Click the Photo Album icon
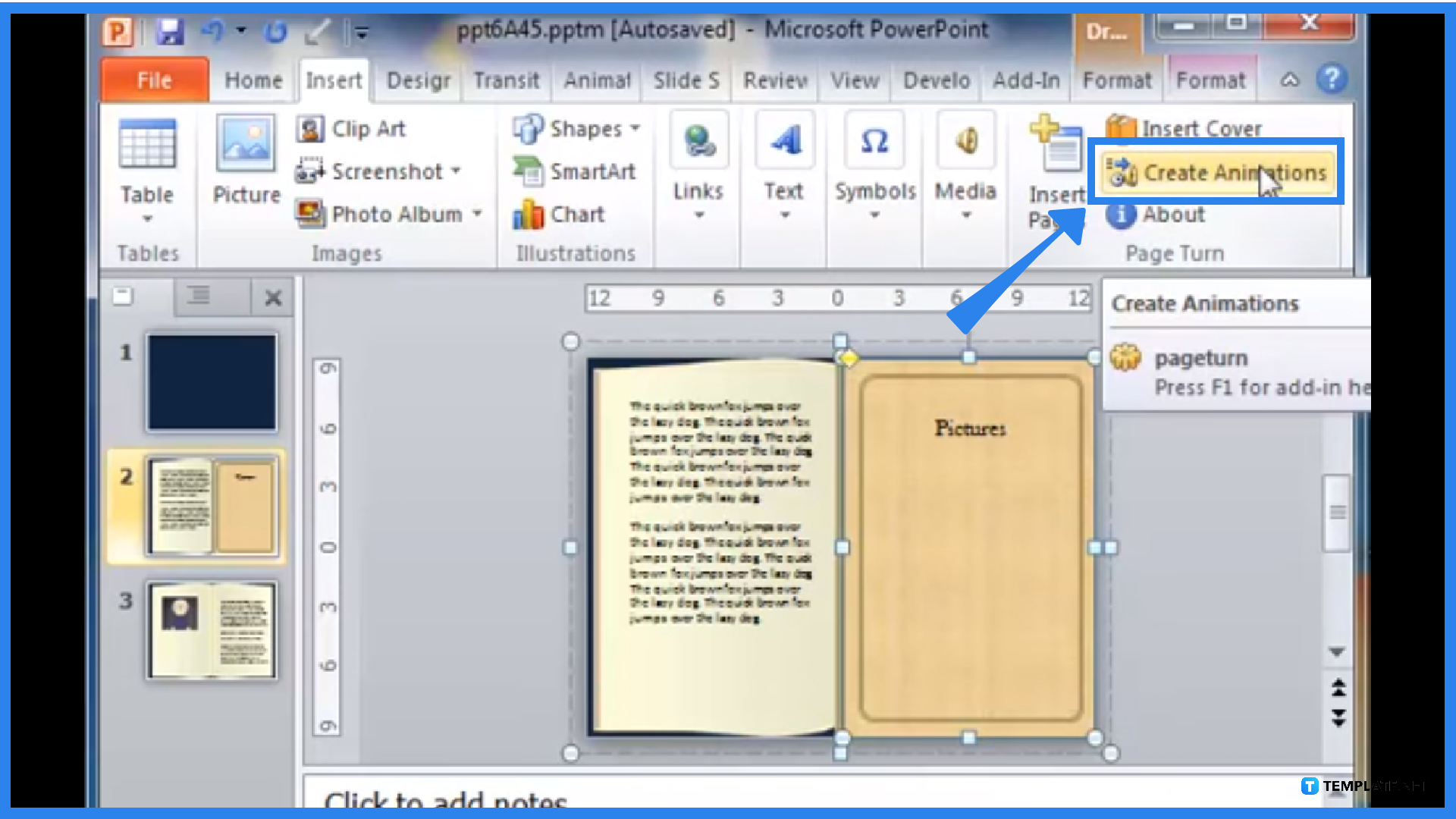This screenshot has width=1456, height=819. coord(310,214)
